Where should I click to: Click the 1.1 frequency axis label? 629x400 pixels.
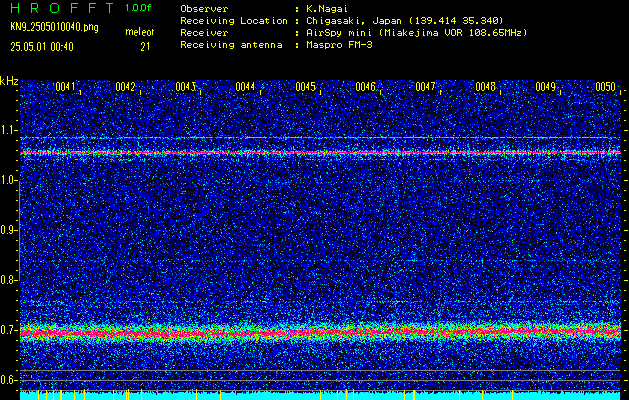click(x=8, y=130)
